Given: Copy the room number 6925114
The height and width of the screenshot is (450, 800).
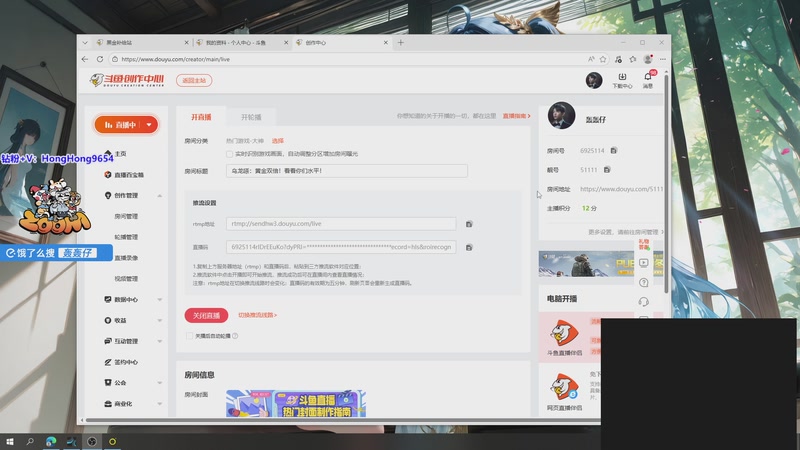Looking at the screenshot, I should point(614,151).
